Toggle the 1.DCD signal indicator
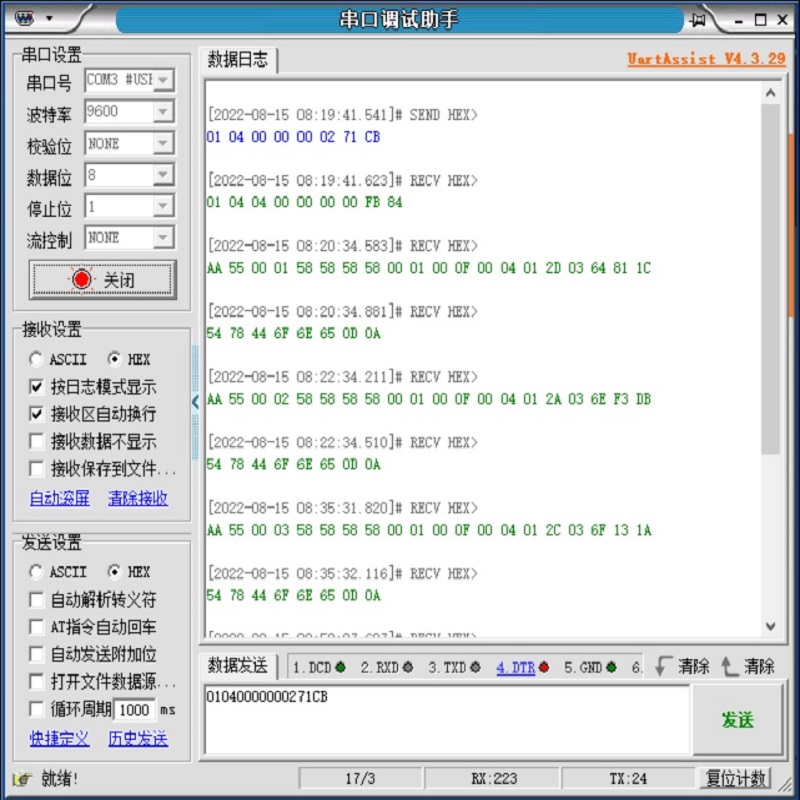 pyautogui.click(x=341, y=667)
